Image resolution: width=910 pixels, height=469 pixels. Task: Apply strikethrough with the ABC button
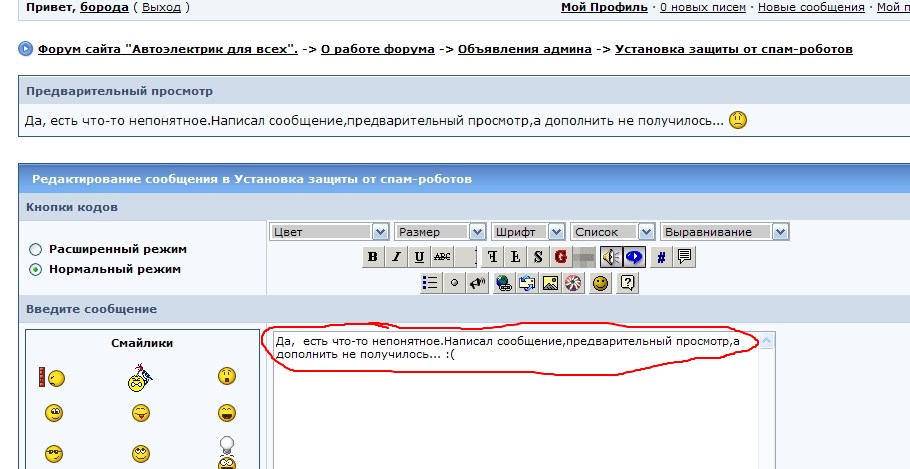tap(442, 257)
